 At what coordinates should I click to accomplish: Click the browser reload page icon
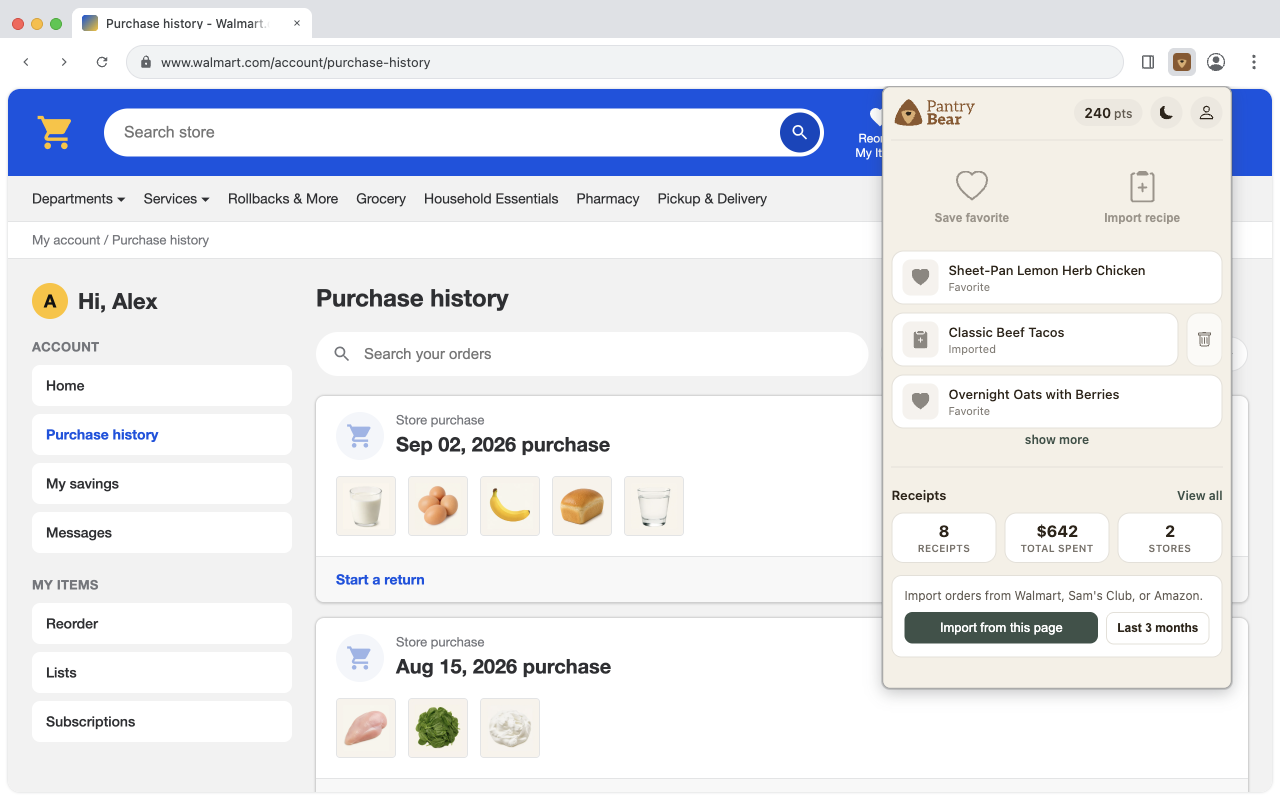pyautogui.click(x=102, y=62)
